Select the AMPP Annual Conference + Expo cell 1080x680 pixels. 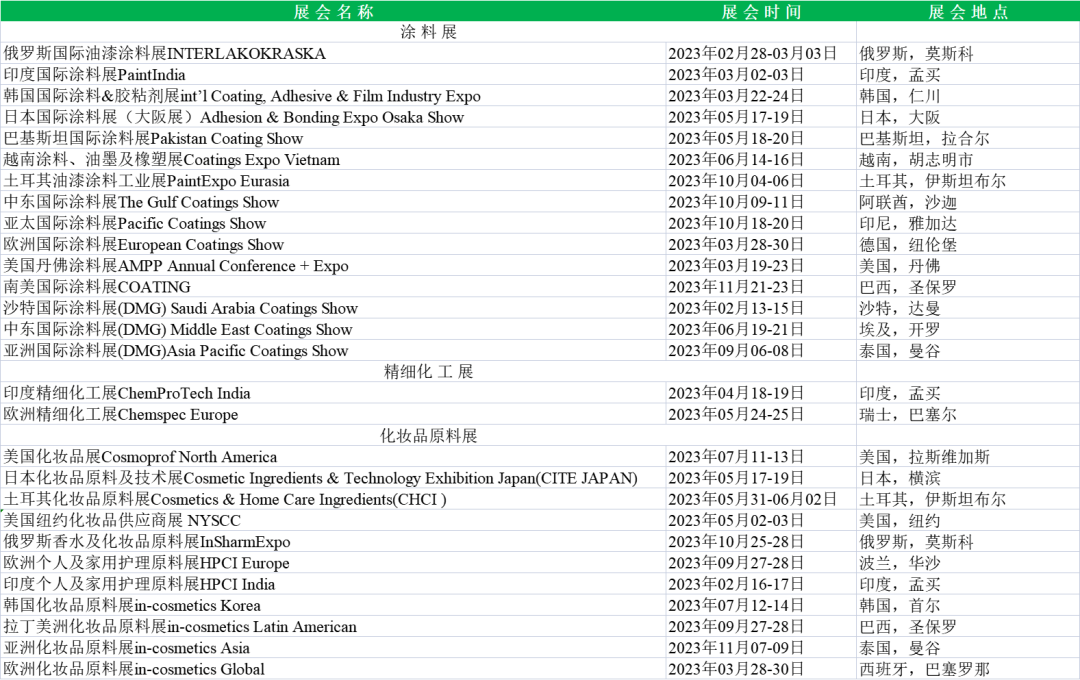coord(333,265)
